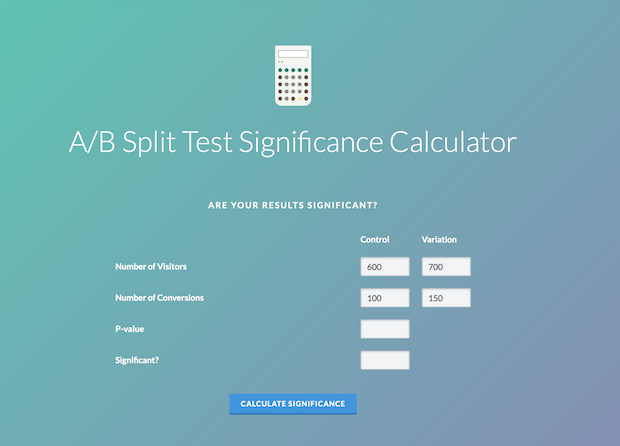Image resolution: width=620 pixels, height=446 pixels.
Task: Click the Significant? row label
Action: pyautogui.click(x=139, y=360)
